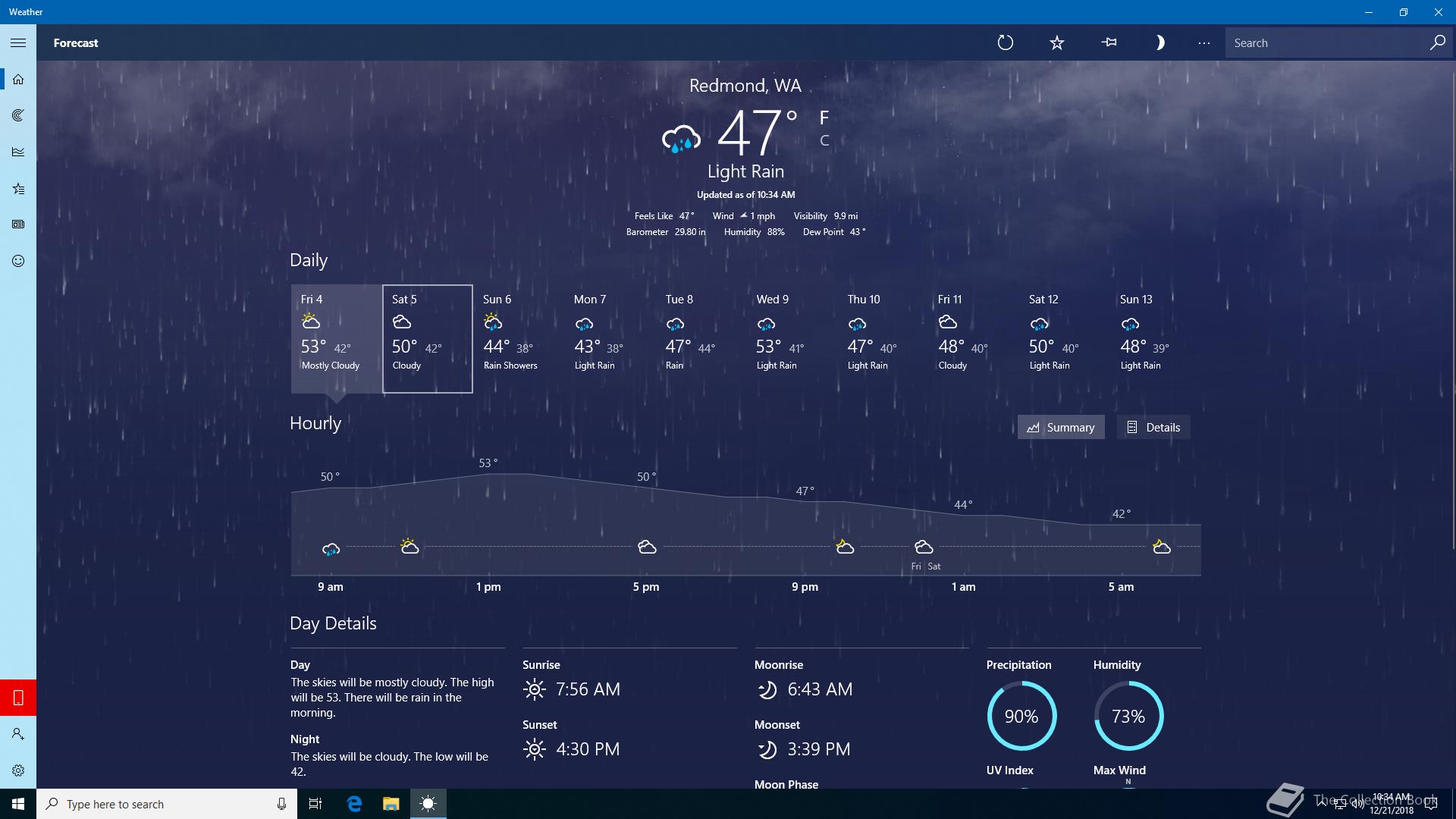This screenshot has height=819, width=1456.
Task: Click the Barometer 29.80 in reading
Action: (666, 232)
